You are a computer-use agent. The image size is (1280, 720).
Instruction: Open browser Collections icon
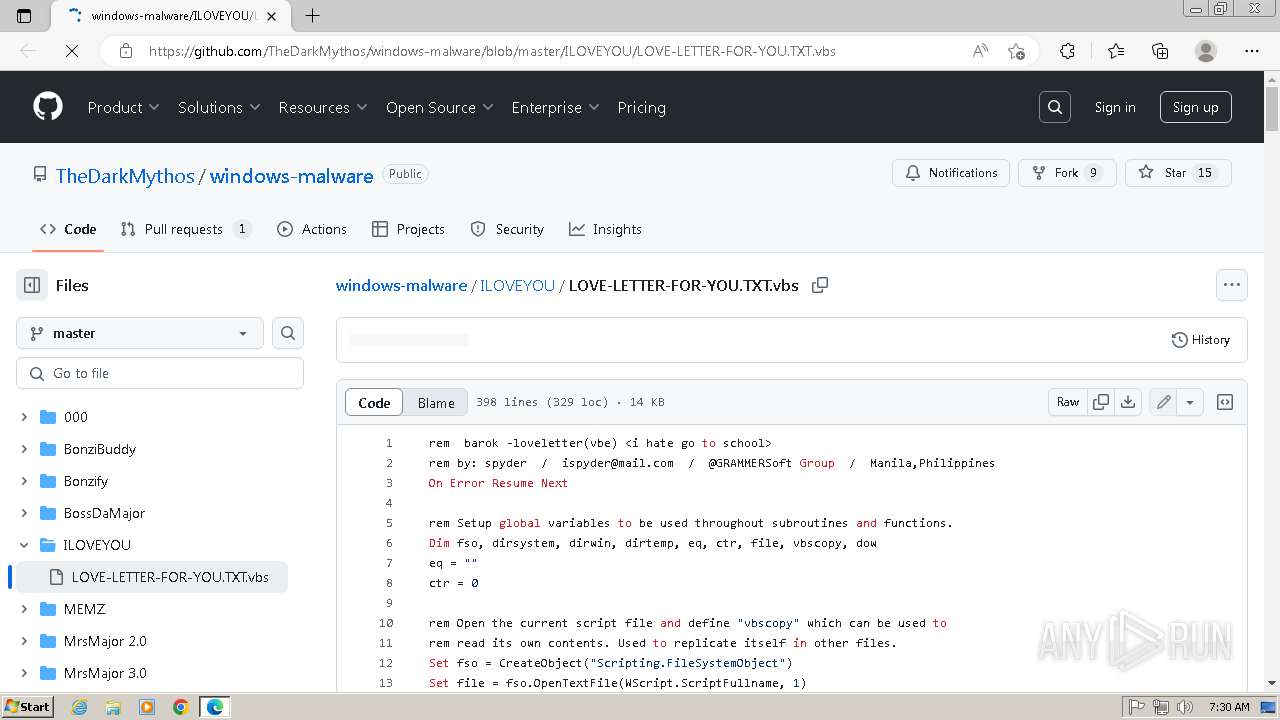coord(1160,51)
